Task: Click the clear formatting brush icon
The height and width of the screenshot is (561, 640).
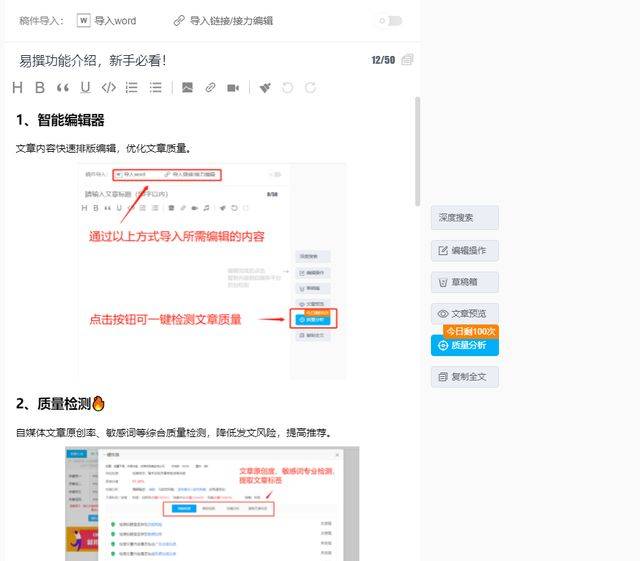Action: 265,88
